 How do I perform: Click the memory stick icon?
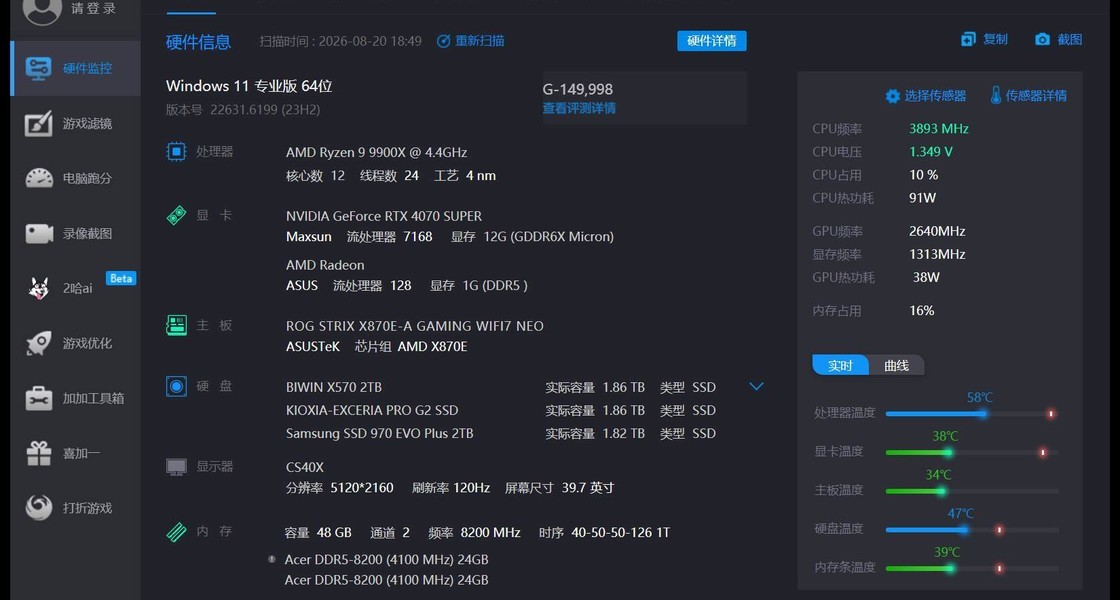[x=176, y=532]
